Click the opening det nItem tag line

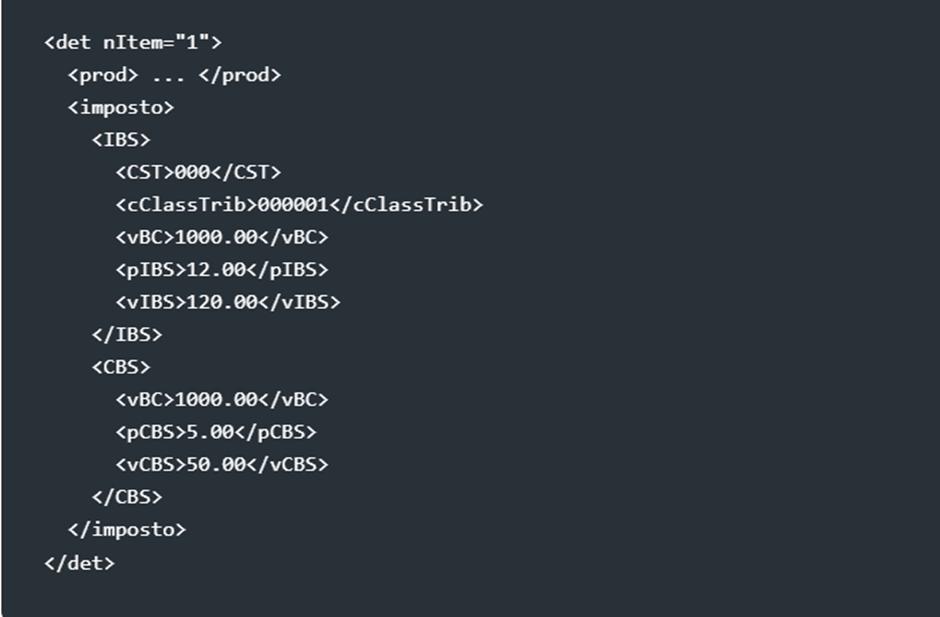[x=132, y=42]
